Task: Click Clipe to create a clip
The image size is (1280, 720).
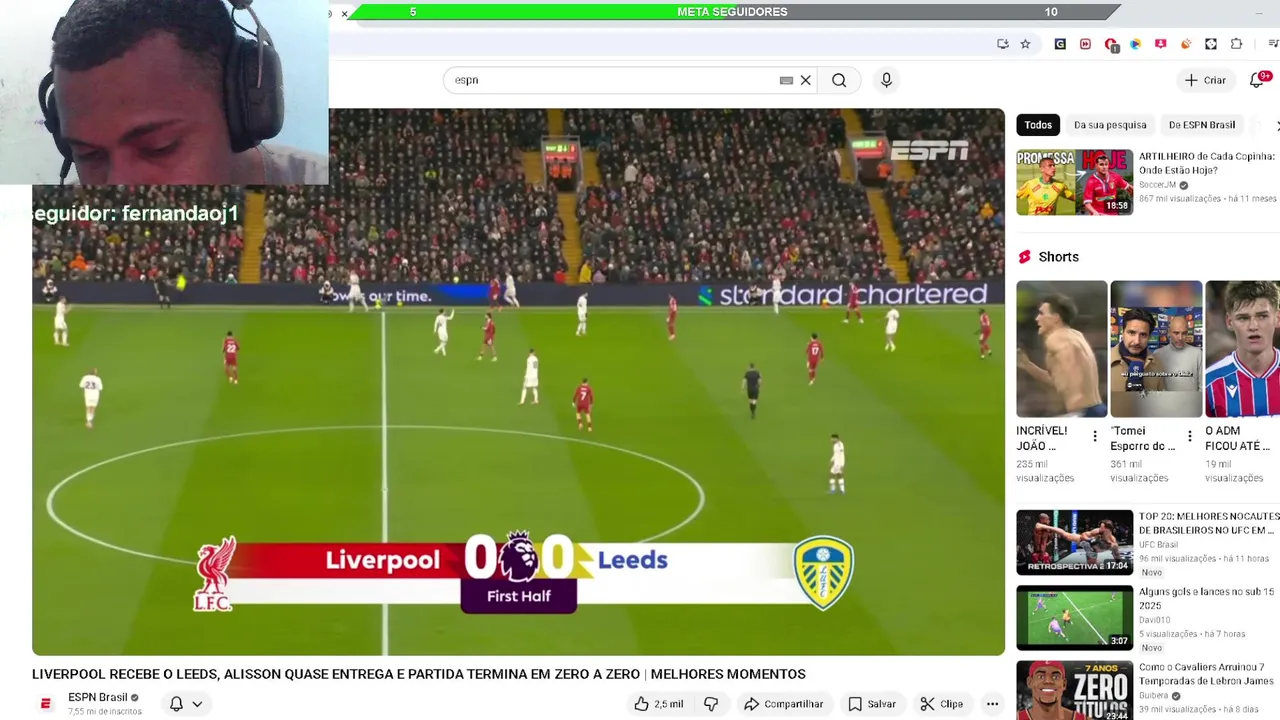Action: click(x=941, y=704)
